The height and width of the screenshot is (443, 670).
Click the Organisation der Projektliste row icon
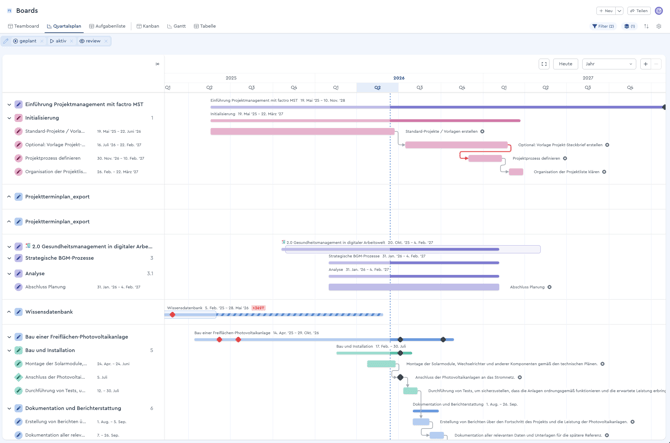click(x=18, y=172)
